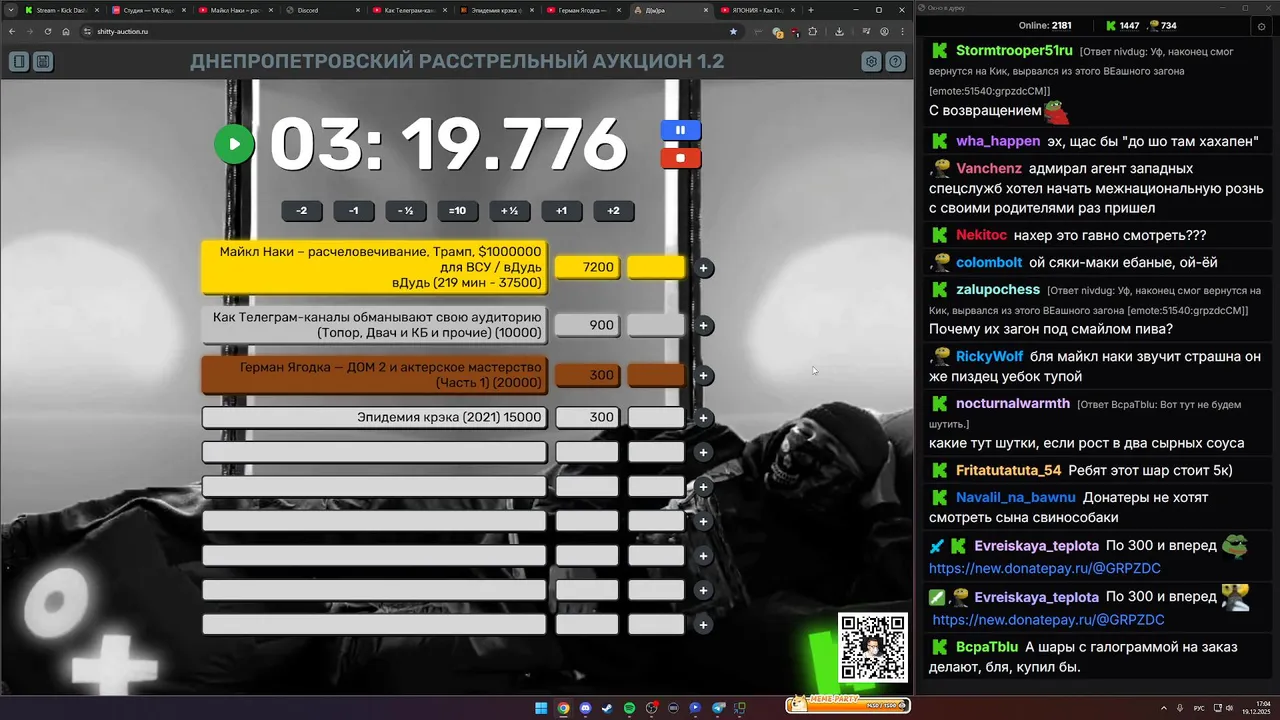This screenshot has width=1280, height=720.
Task: Open browser extensions puzzle icon
Action: (813, 31)
